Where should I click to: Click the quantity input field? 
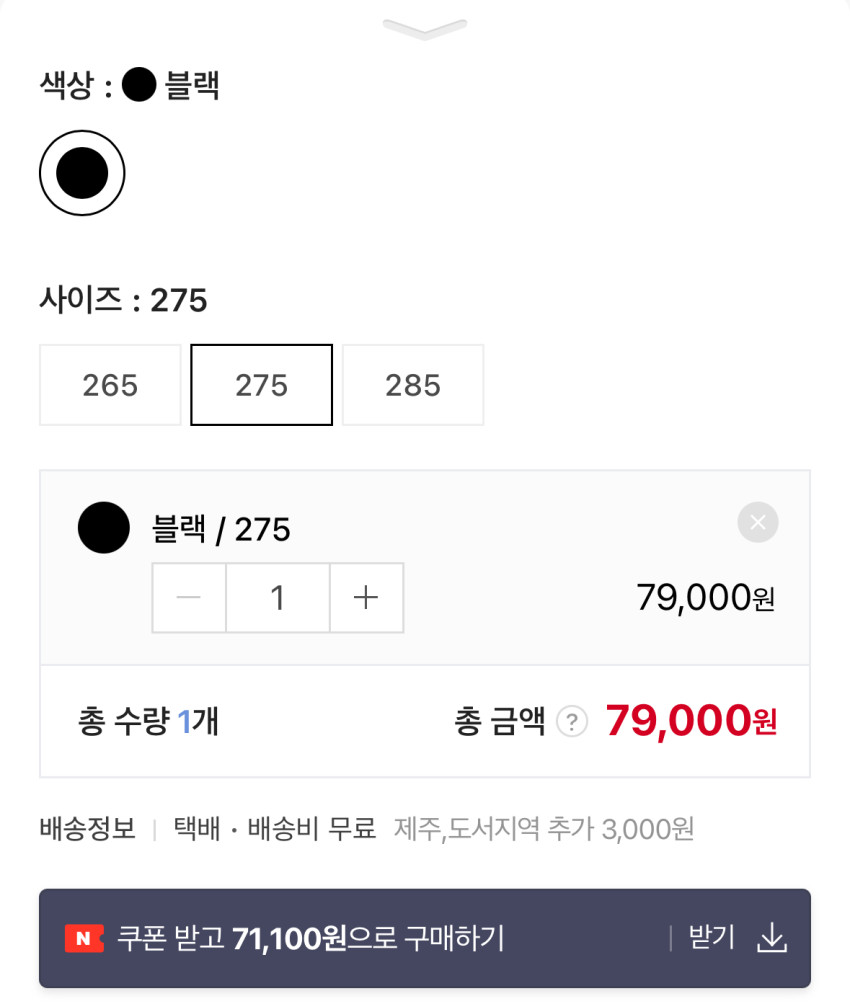278,598
